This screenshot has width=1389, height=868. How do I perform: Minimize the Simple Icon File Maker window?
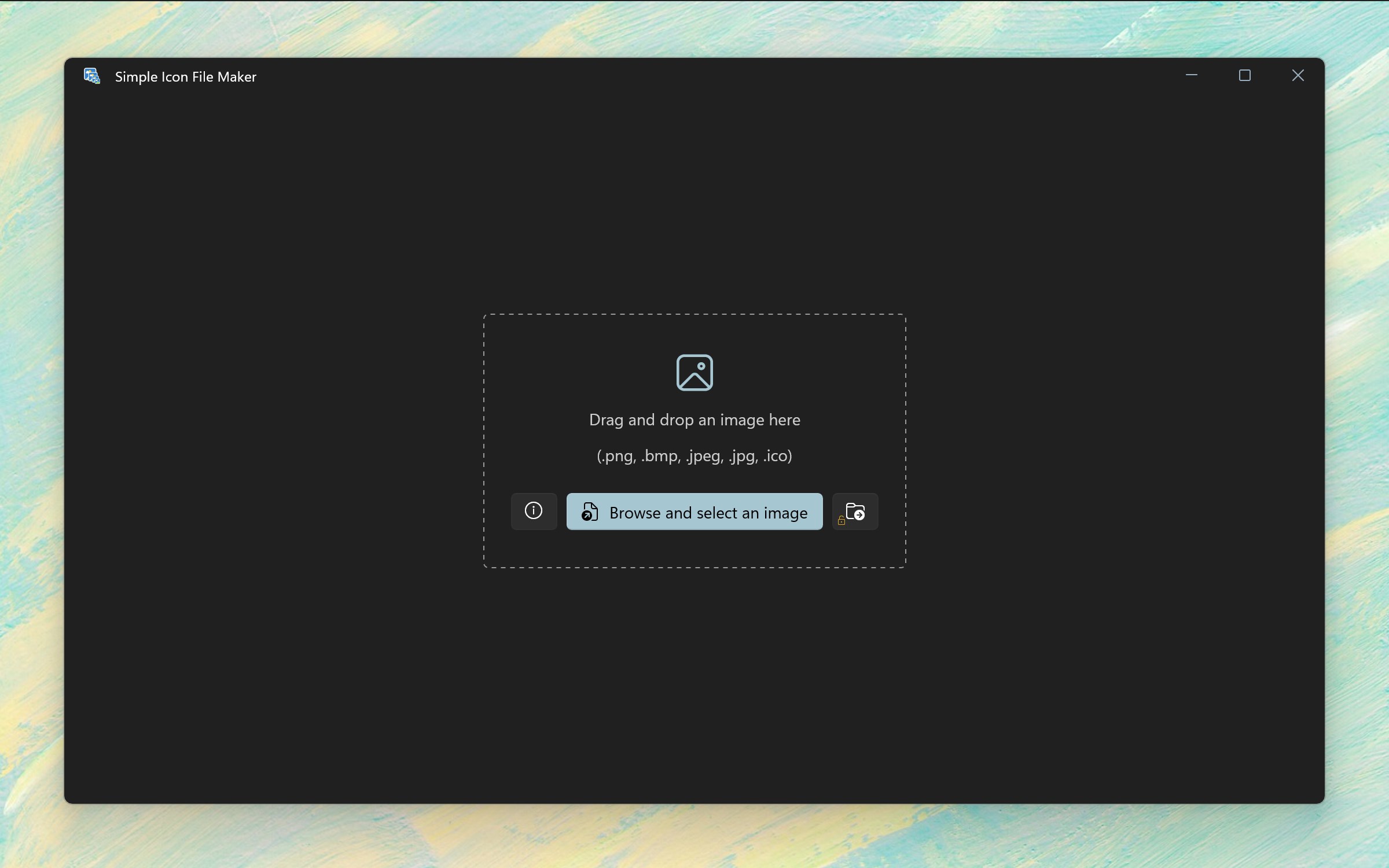[1191, 76]
